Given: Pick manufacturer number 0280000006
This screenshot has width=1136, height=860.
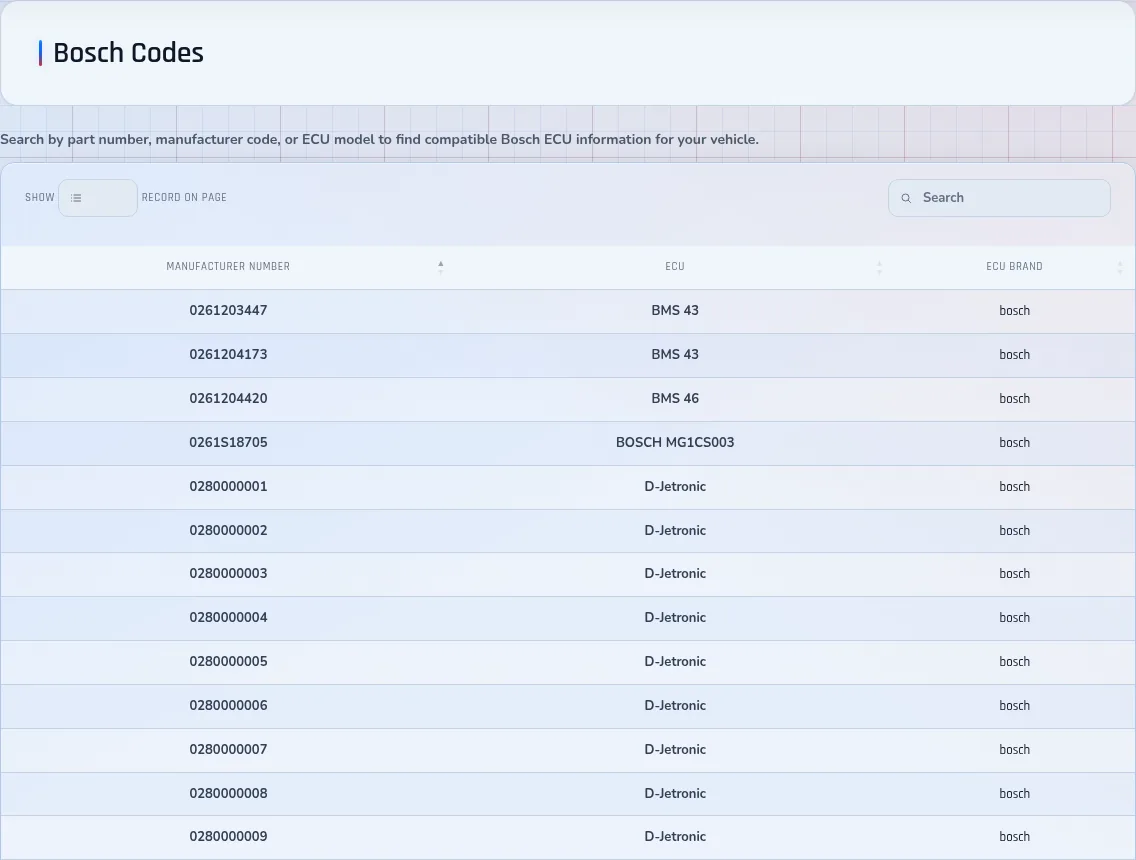Looking at the screenshot, I should (228, 706).
